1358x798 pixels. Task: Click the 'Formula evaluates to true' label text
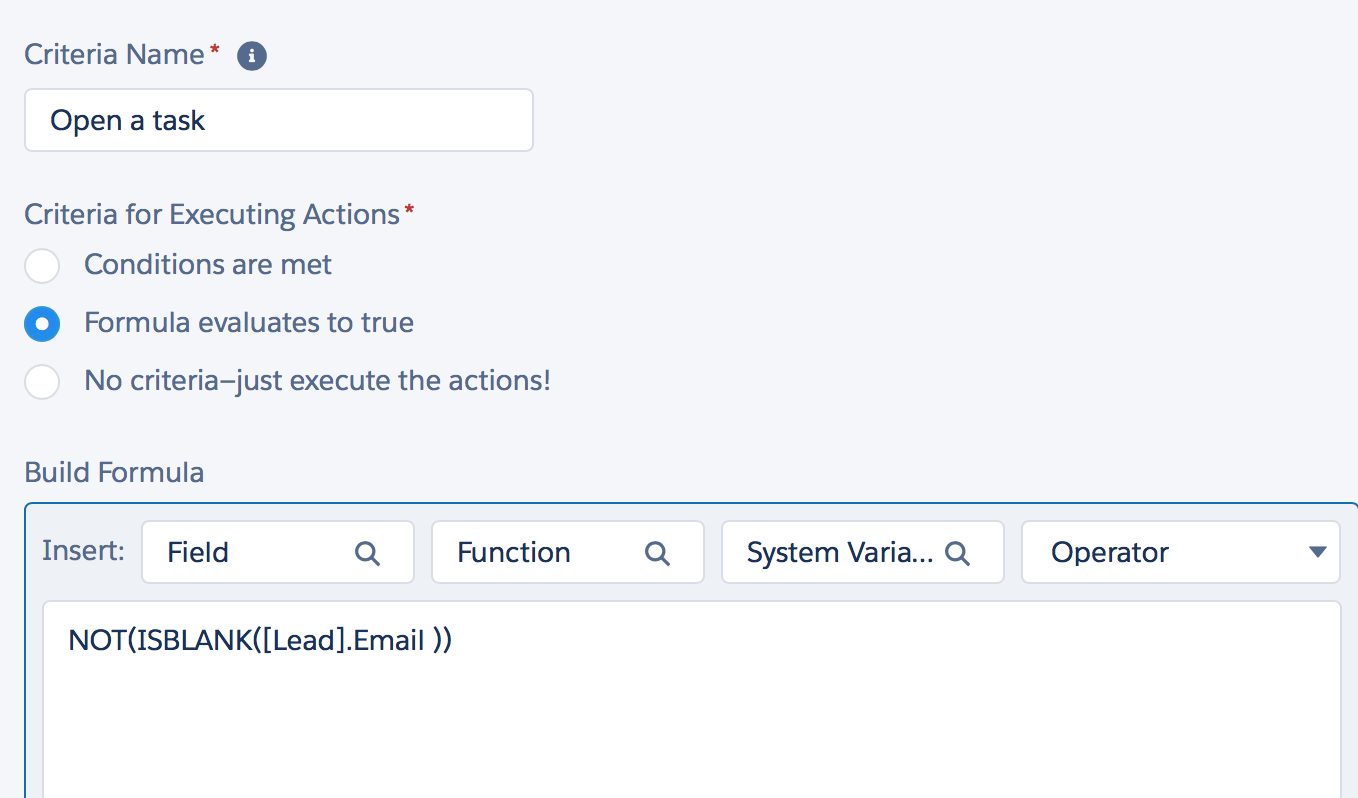[x=249, y=323]
